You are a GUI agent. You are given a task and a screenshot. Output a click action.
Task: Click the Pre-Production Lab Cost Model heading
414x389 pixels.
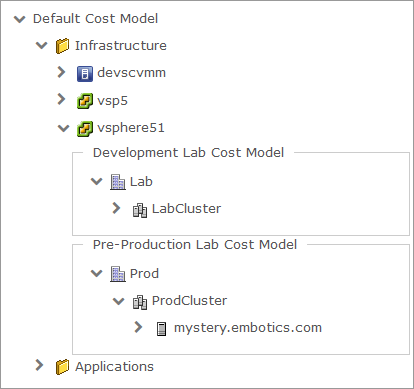(195, 245)
